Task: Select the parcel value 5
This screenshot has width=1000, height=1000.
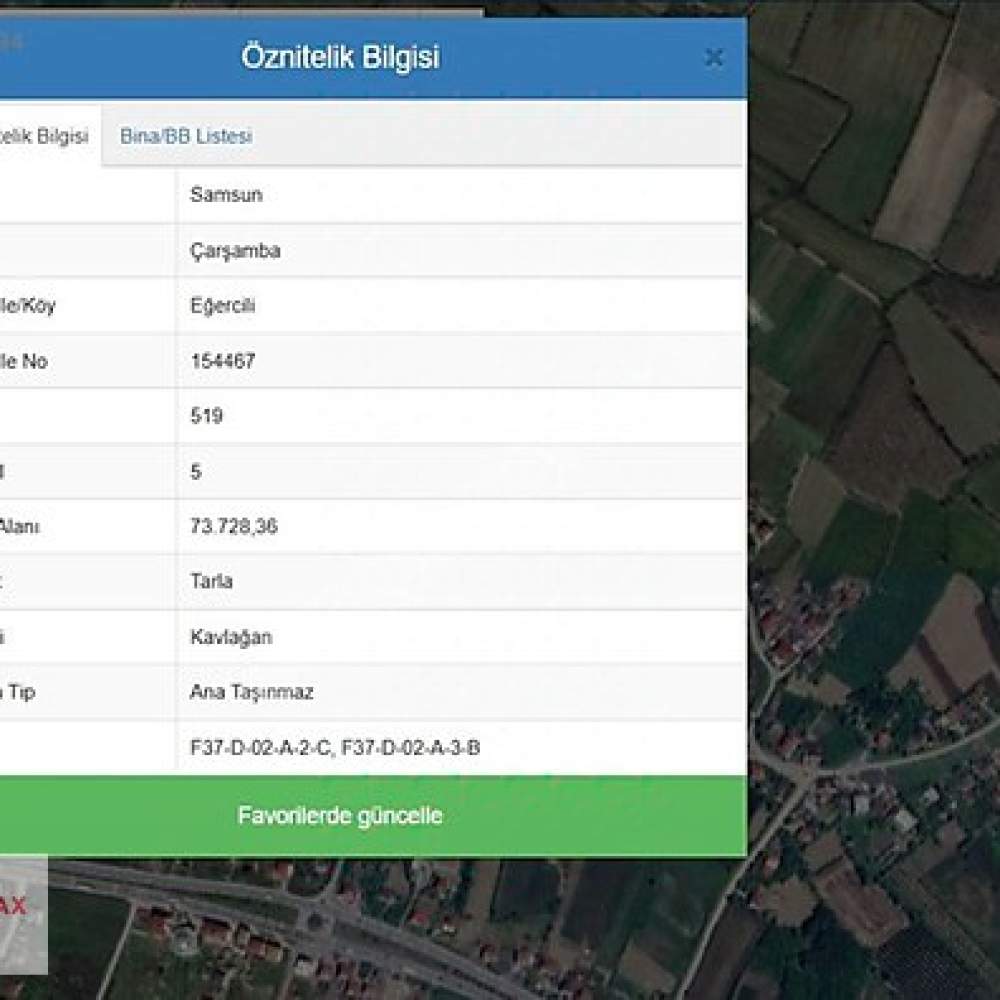Action: click(x=196, y=471)
